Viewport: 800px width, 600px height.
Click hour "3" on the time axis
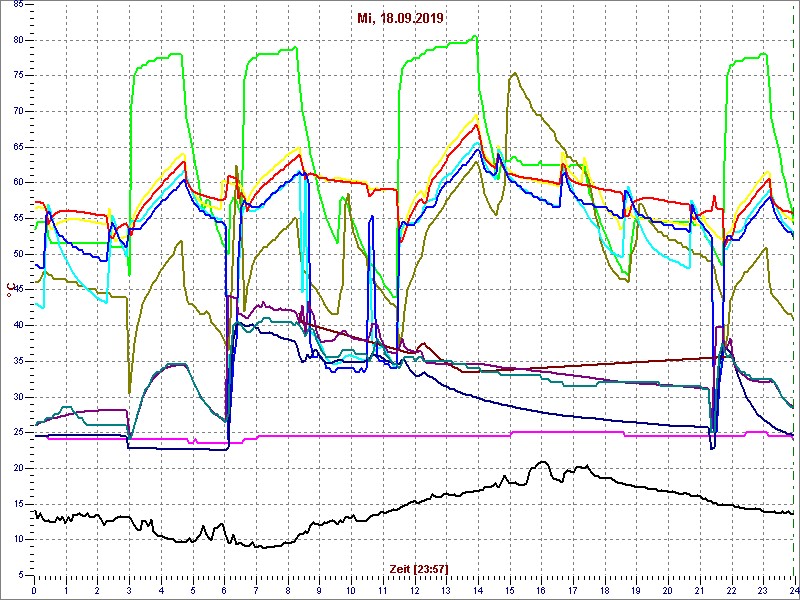click(129, 590)
